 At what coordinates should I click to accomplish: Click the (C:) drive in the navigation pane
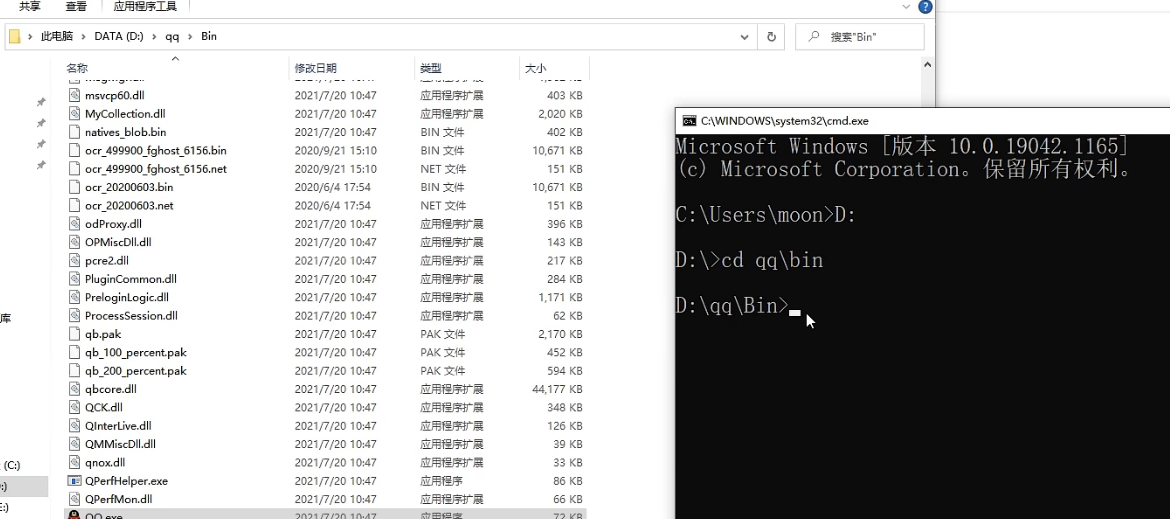click(x=12, y=465)
